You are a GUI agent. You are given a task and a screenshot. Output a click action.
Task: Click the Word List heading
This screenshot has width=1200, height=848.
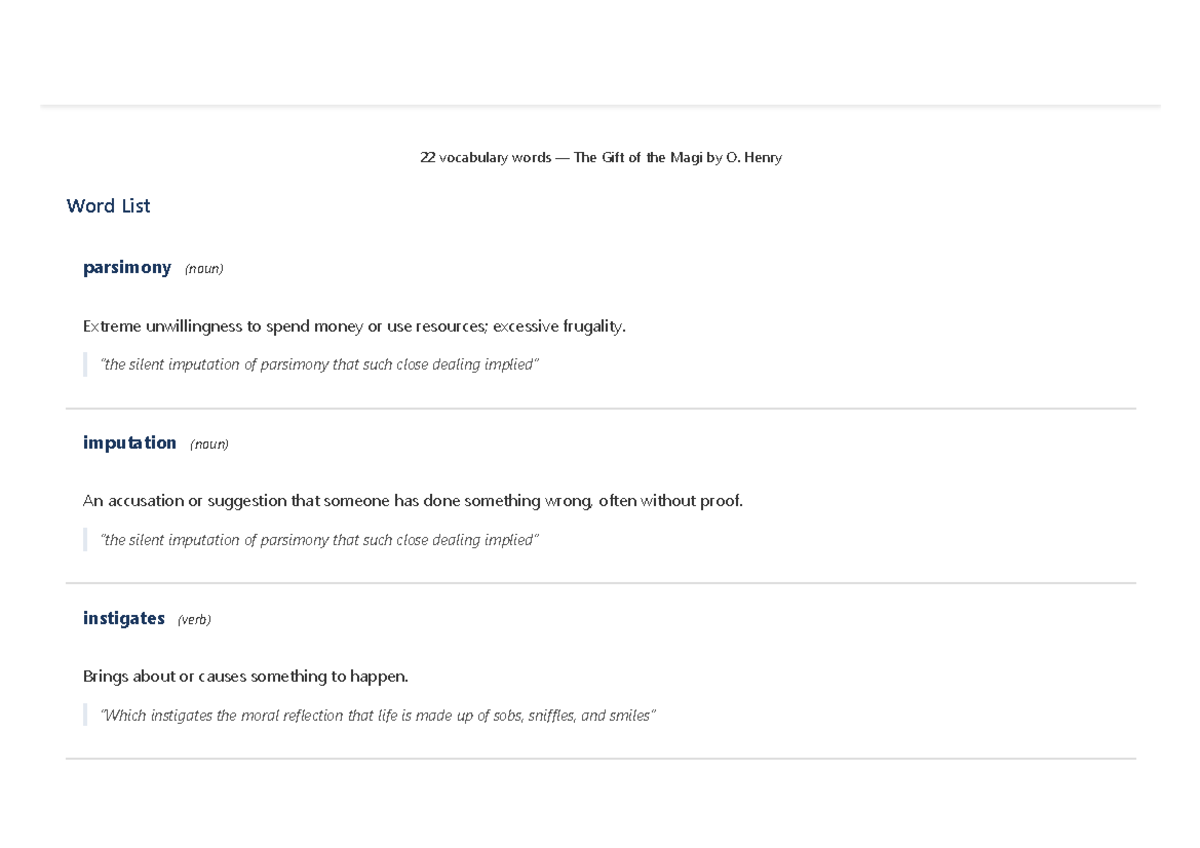coord(108,206)
